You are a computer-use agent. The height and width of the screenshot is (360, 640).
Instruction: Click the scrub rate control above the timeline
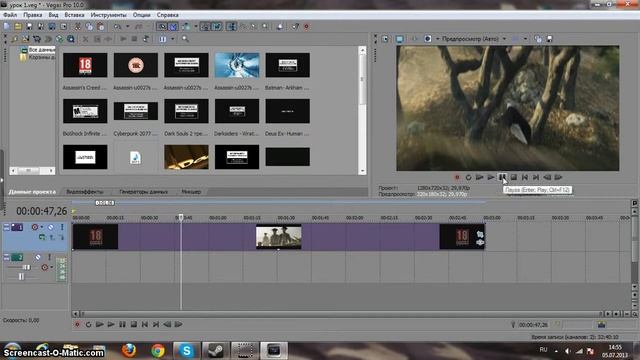105,203
